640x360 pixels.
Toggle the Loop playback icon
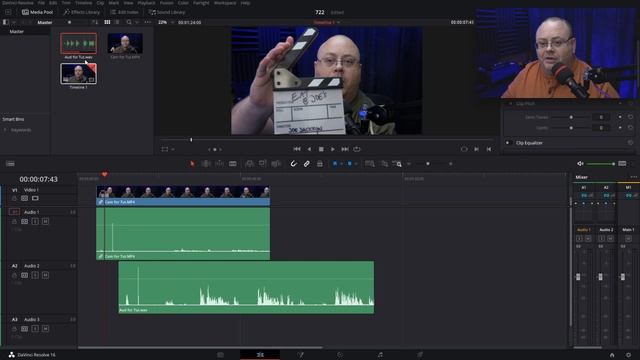tap(357, 149)
